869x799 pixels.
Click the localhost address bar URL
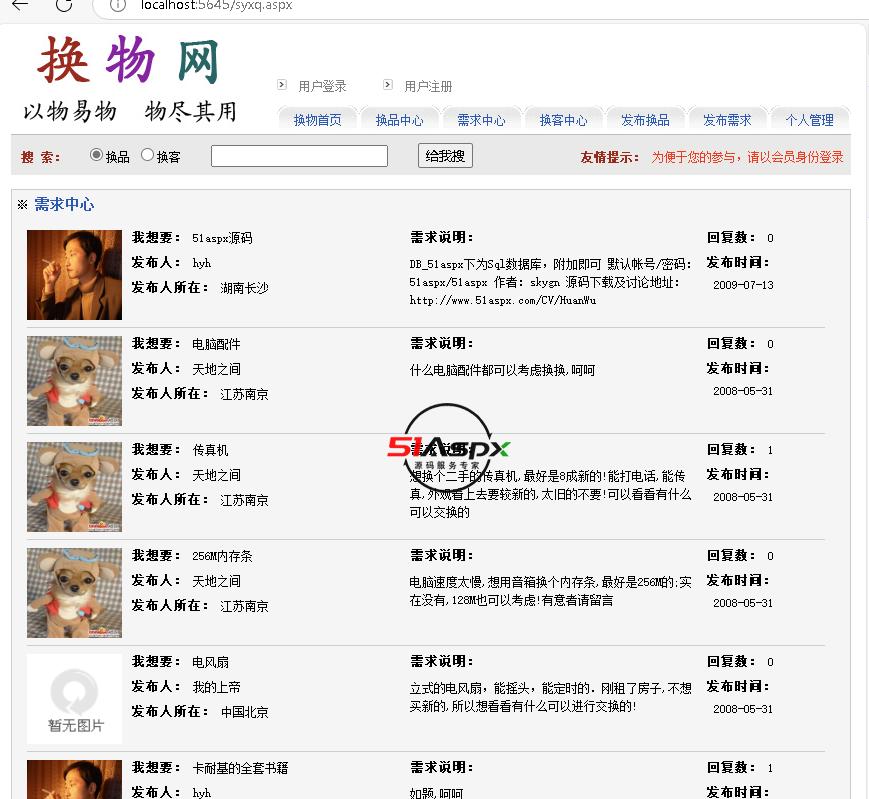(216, 6)
